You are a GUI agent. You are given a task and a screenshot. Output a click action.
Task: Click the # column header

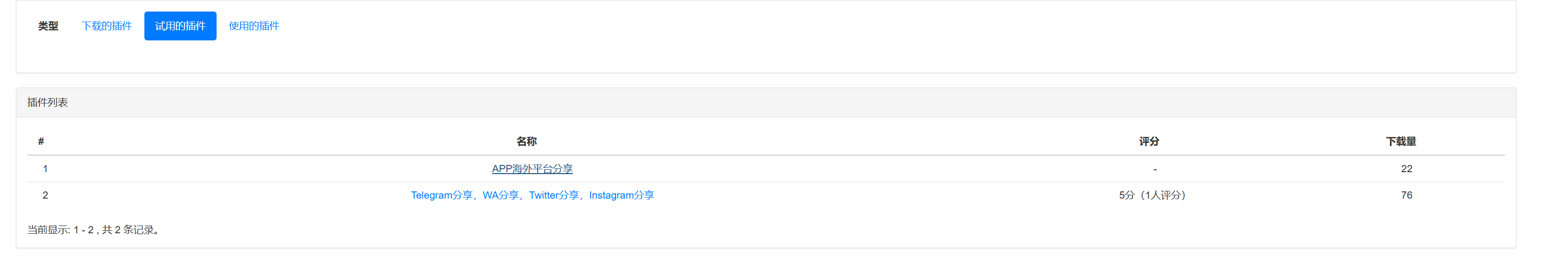41,141
